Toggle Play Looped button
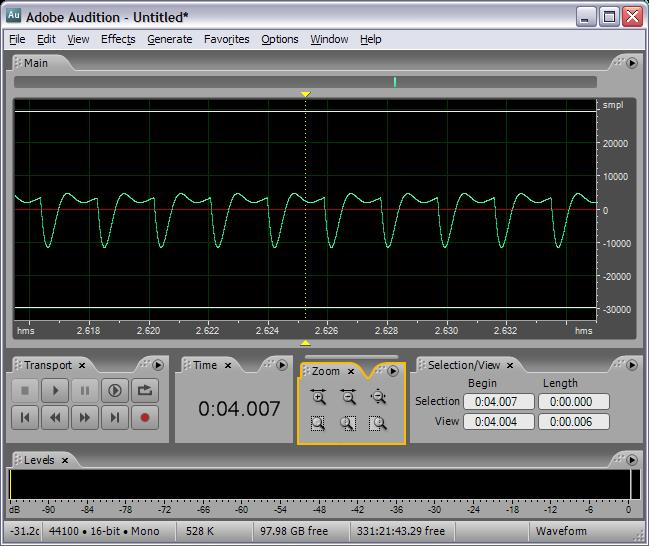 tap(145, 391)
